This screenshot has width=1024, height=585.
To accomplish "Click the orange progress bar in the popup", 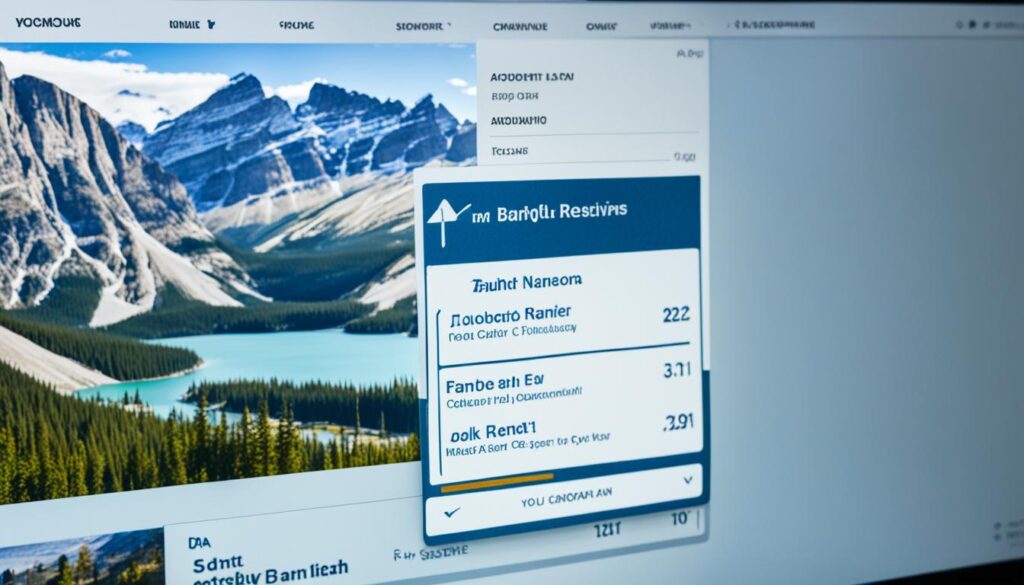I will click(497, 482).
